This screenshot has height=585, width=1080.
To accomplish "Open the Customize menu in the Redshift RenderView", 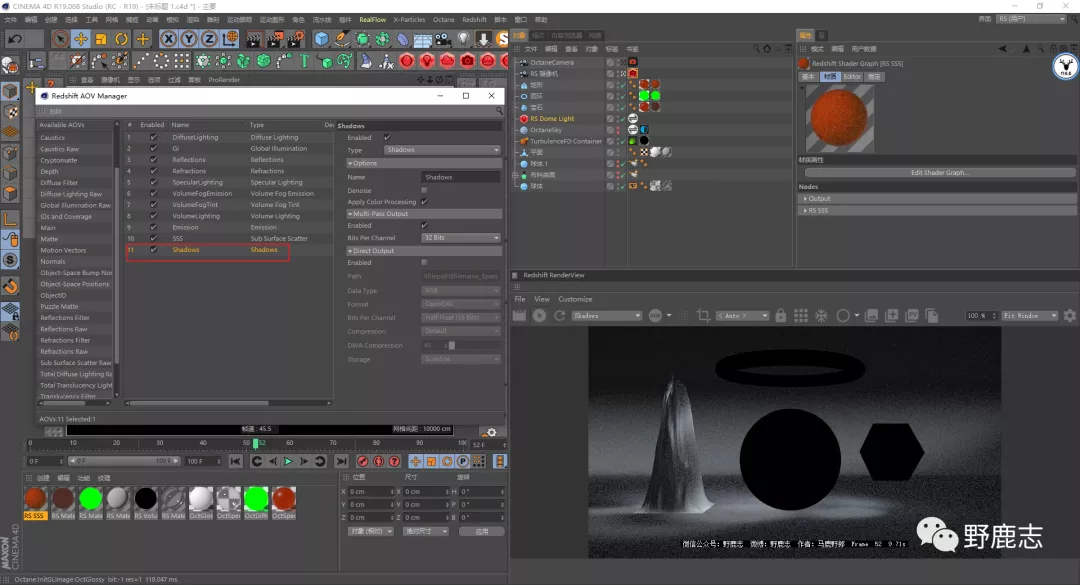I will click(575, 299).
